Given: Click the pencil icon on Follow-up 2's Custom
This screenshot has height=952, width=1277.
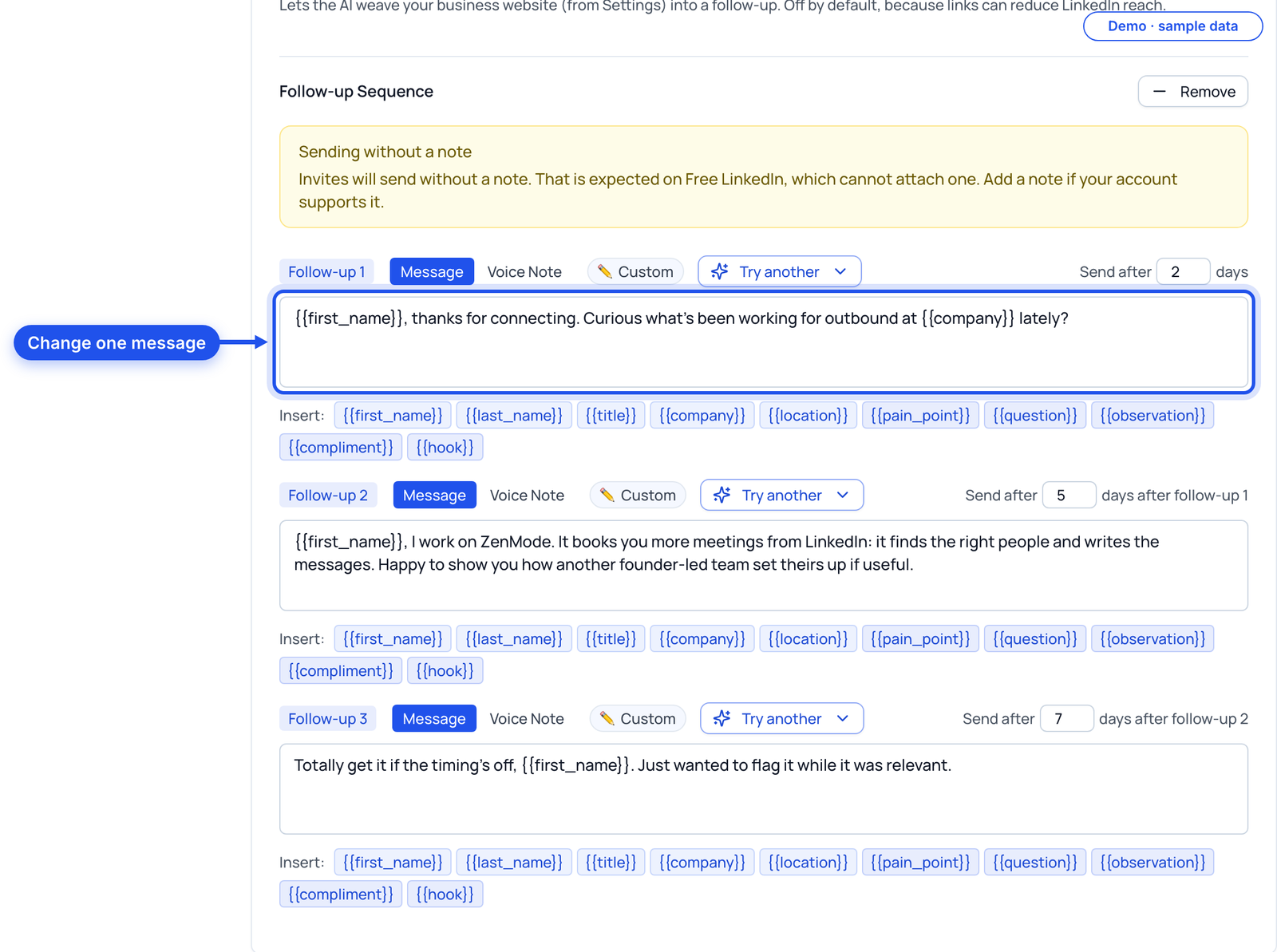Looking at the screenshot, I should pyautogui.click(x=607, y=495).
